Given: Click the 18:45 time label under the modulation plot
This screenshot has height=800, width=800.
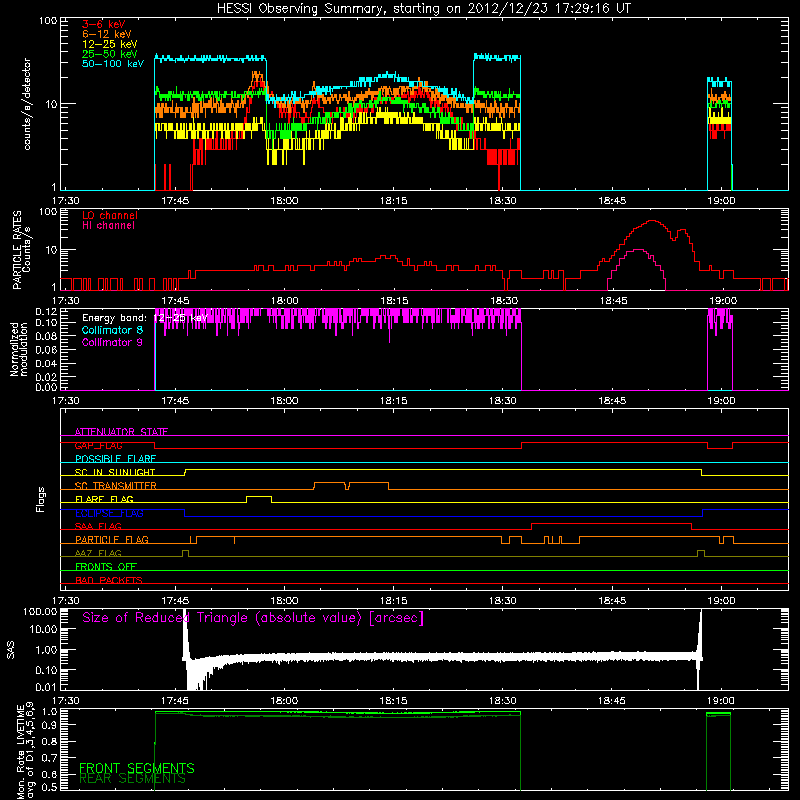Looking at the screenshot, I should pyautogui.click(x=612, y=401).
